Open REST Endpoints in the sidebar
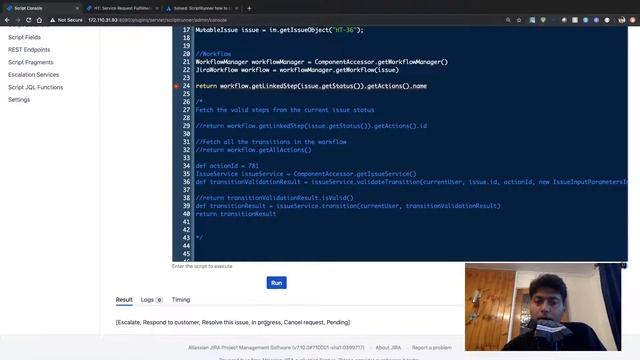This screenshot has height=360, width=640. [29, 50]
